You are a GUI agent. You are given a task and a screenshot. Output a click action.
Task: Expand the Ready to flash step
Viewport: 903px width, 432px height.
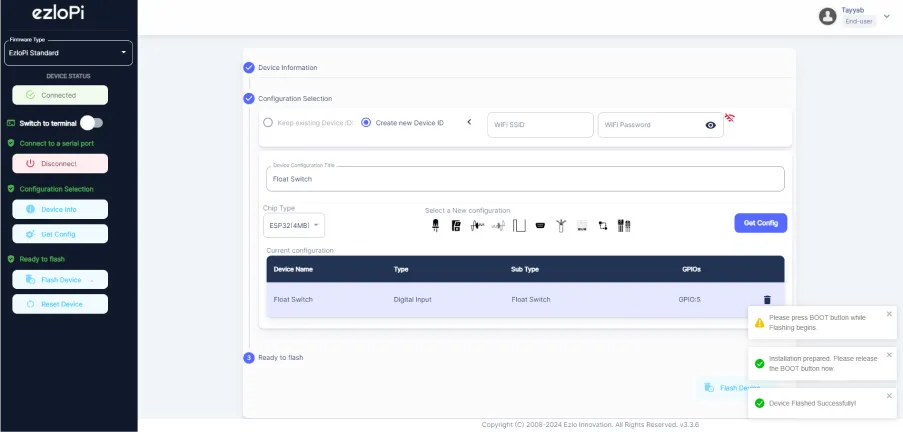(x=280, y=358)
